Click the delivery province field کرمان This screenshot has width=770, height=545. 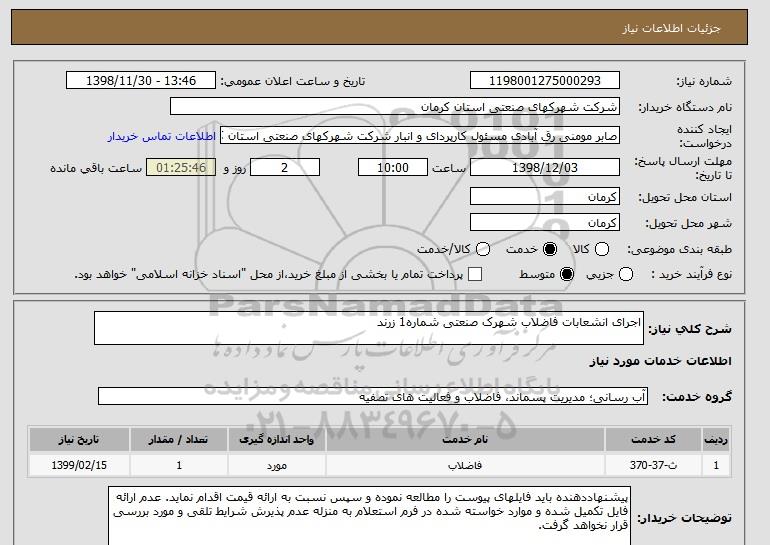[x=545, y=196]
